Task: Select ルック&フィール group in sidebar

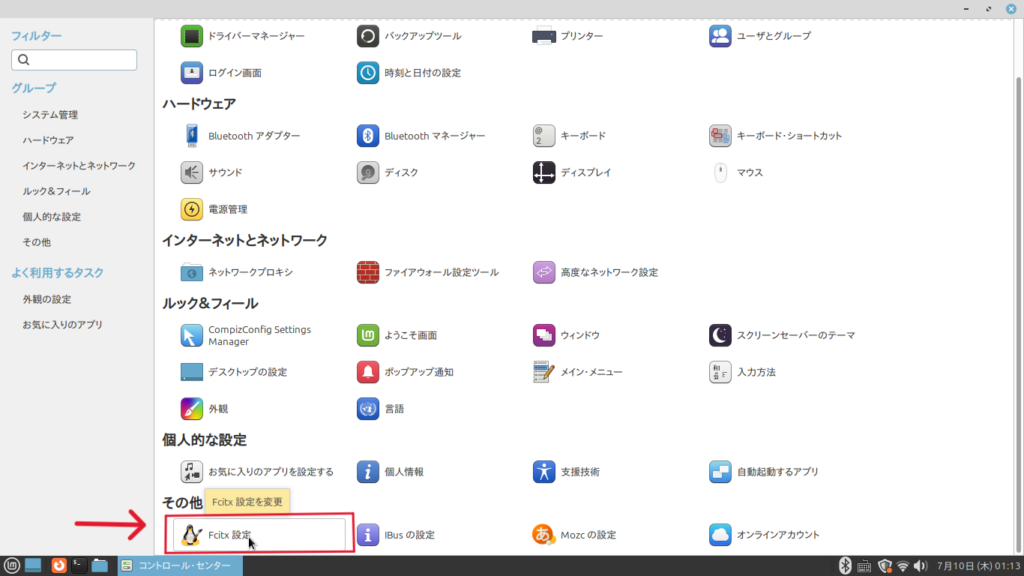Action: point(56,191)
